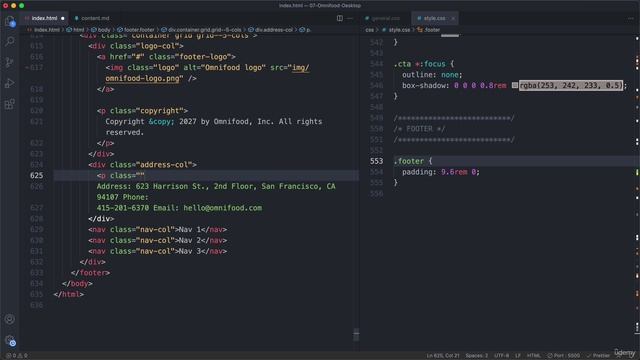The image size is (640, 360).
Task: Click Port: 5500 live server status
Action: tap(564, 356)
